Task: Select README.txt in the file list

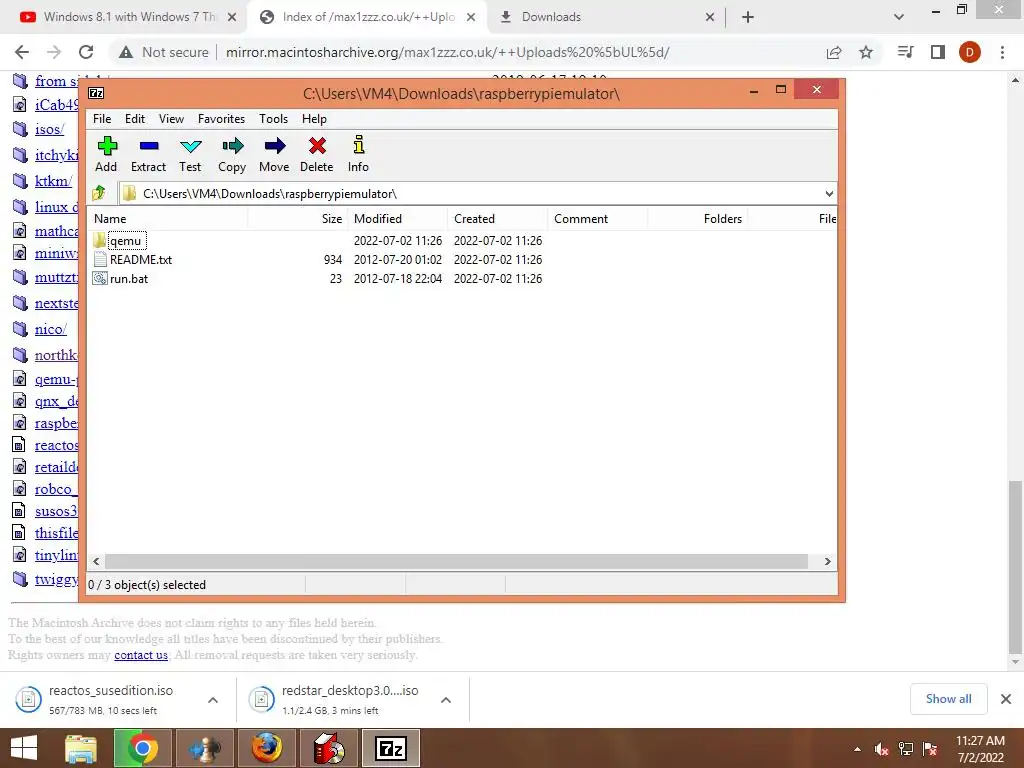Action: click(x=140, y=260)
